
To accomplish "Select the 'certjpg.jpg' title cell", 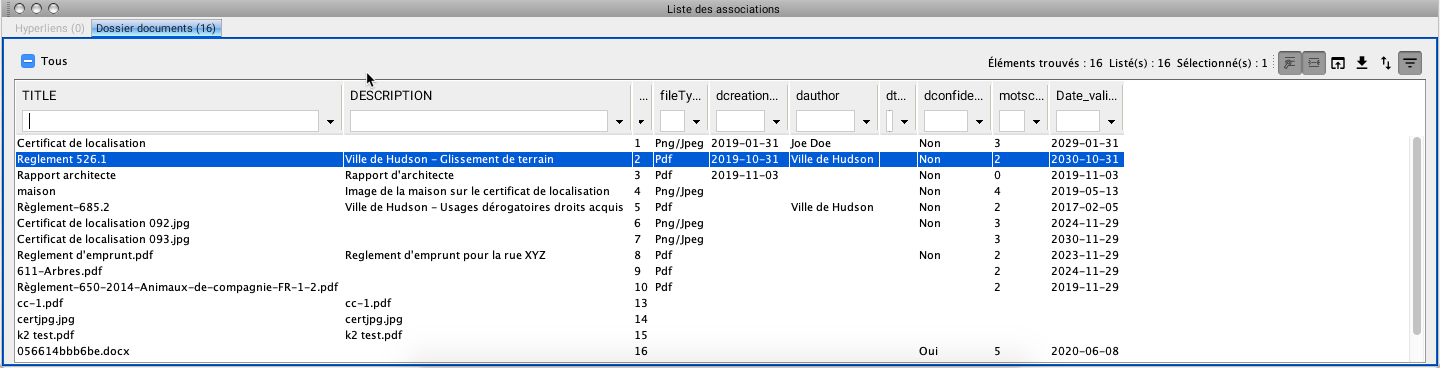I will coord(46,319).
